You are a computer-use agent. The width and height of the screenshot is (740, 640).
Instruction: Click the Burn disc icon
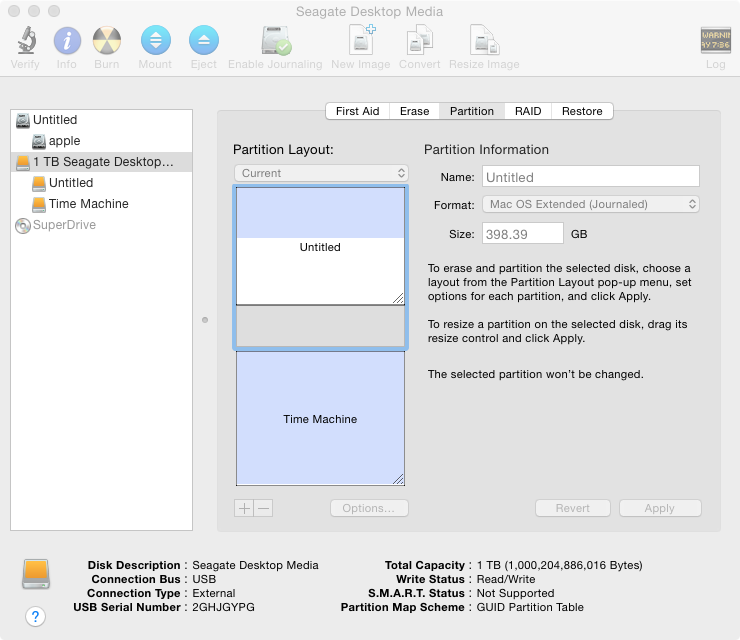point(107,40)
